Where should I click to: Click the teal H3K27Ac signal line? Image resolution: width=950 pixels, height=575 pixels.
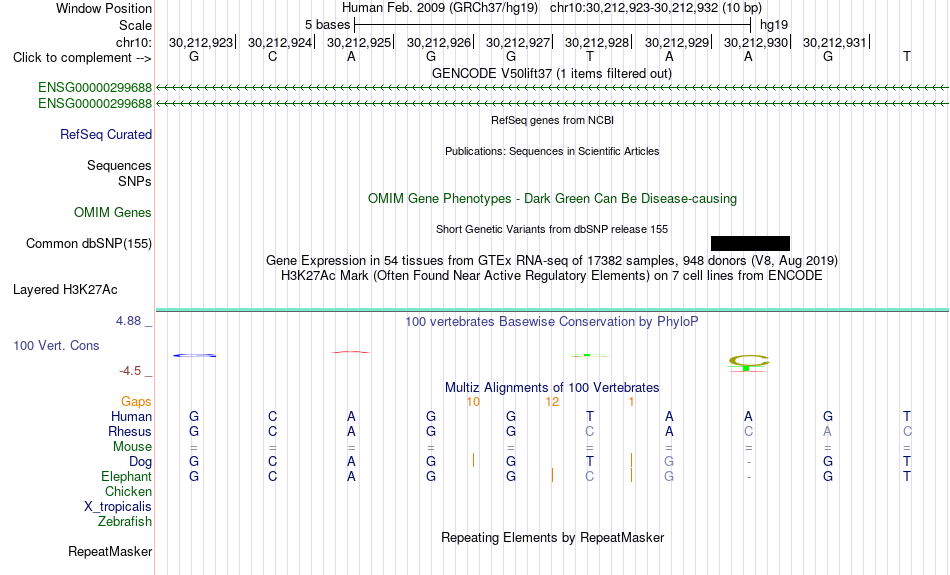552,310
